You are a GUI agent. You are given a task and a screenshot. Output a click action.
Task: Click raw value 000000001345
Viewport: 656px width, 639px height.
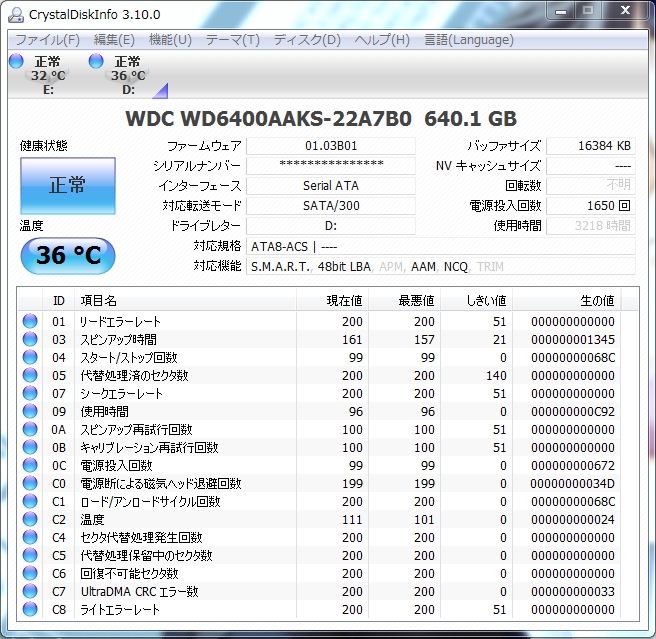pos(573,339)
